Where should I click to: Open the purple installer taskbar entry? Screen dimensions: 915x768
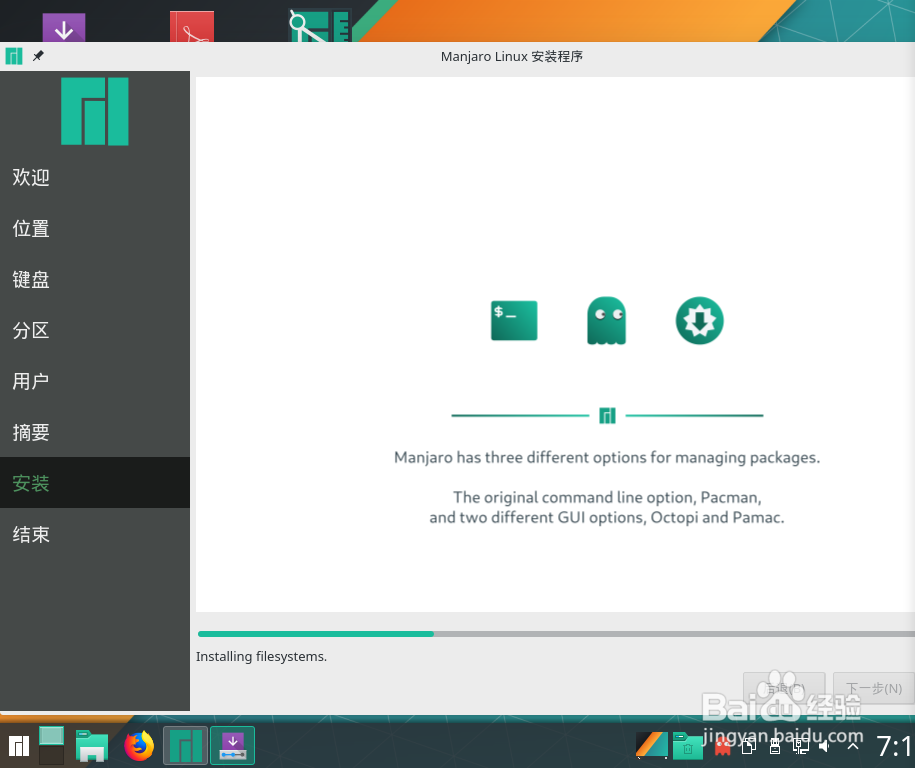[x=232, y=745]
